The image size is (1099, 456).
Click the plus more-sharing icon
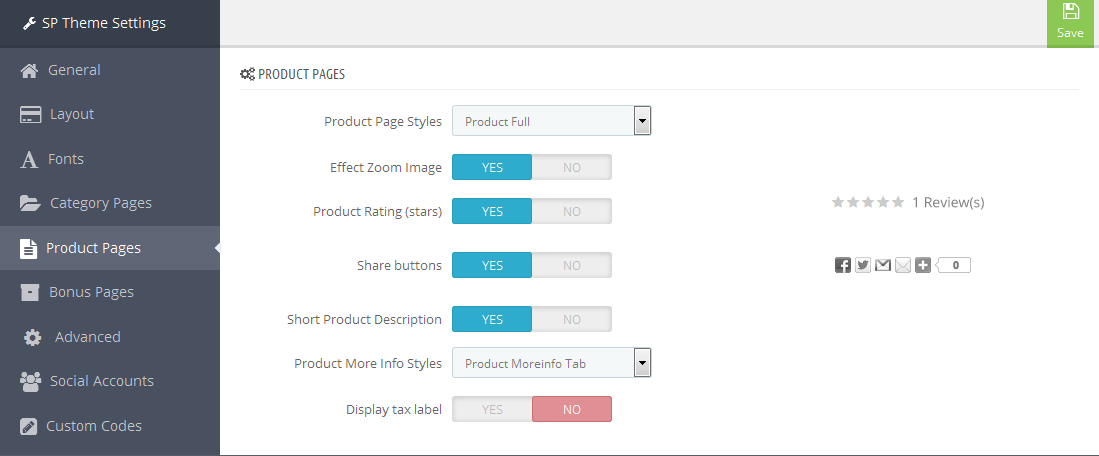[x=923, y=265]
